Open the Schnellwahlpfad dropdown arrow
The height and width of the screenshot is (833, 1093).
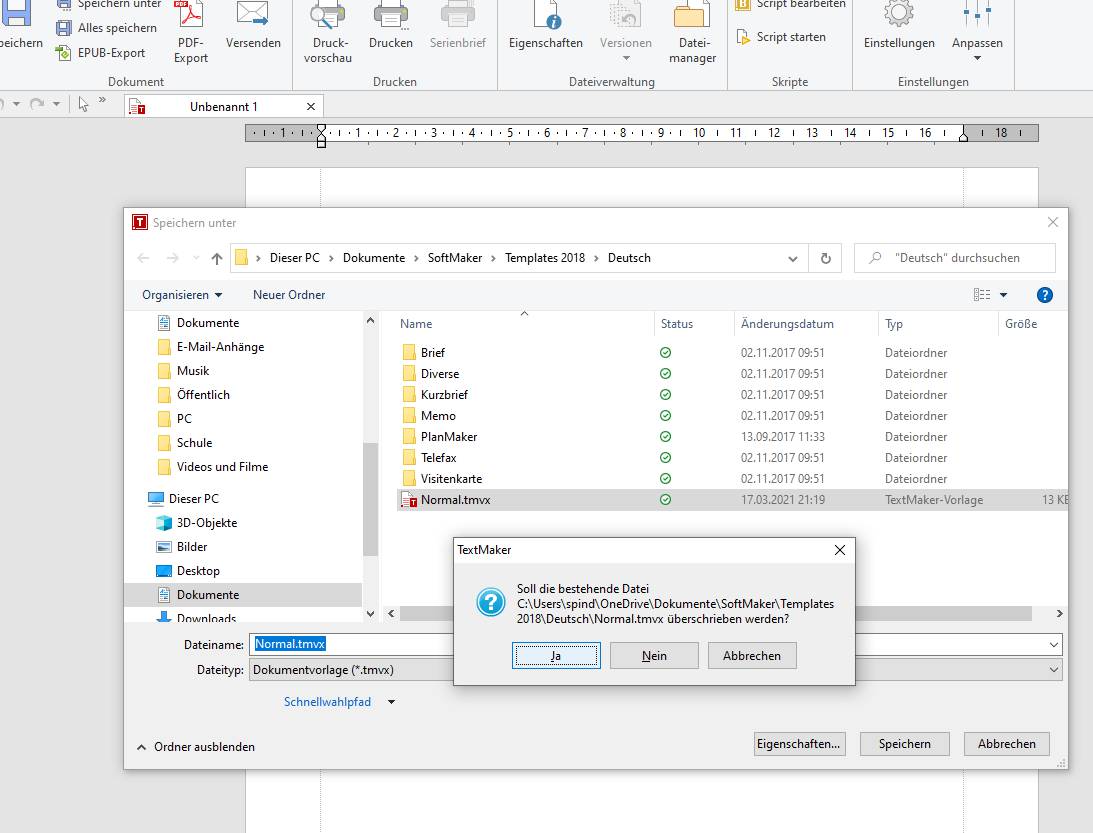pyautogui.click(x=391, y=702)
